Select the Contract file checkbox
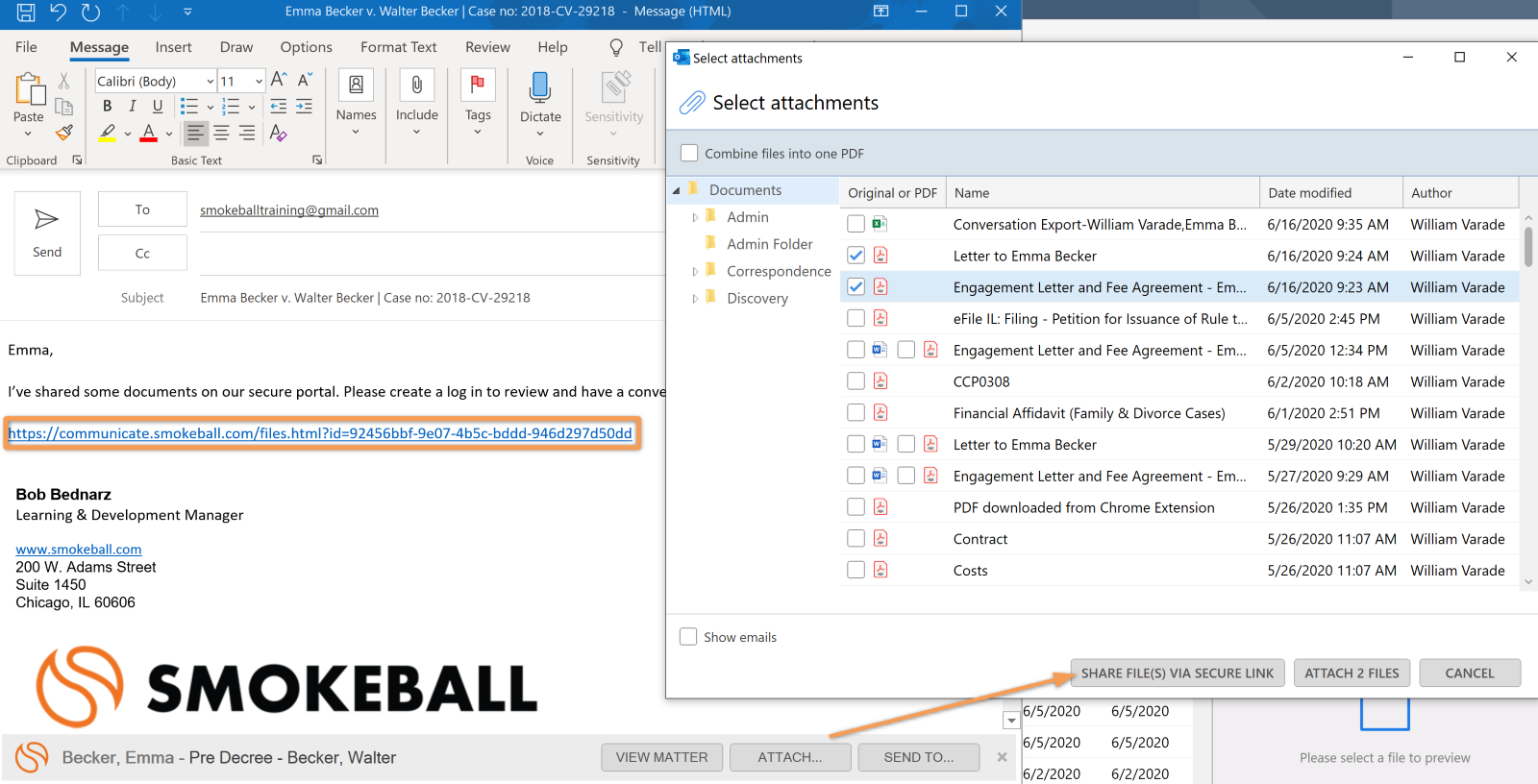The height and width of the screenshot is (784, 1538). point(856,538)
